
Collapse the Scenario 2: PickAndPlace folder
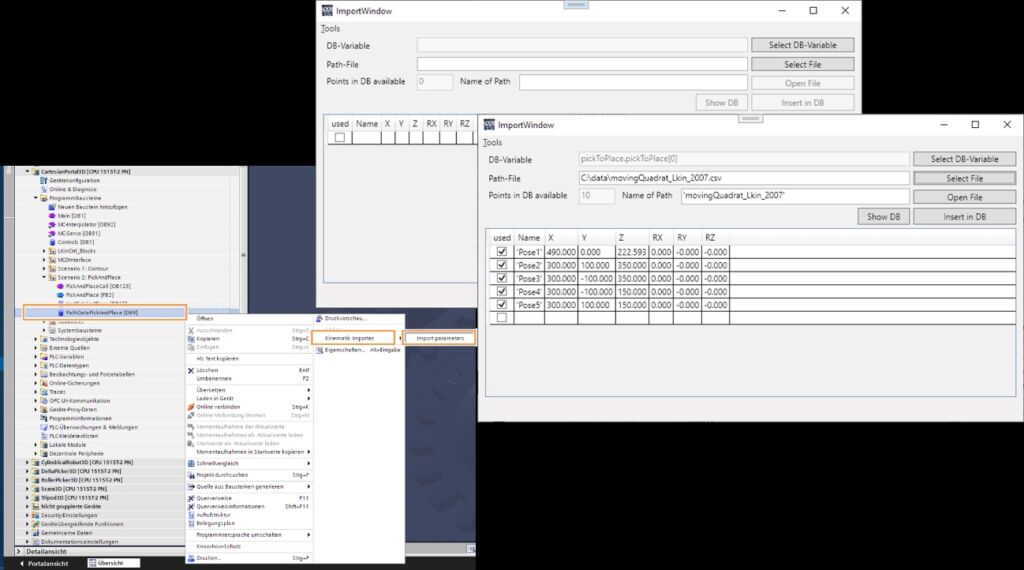coord(44,277)
